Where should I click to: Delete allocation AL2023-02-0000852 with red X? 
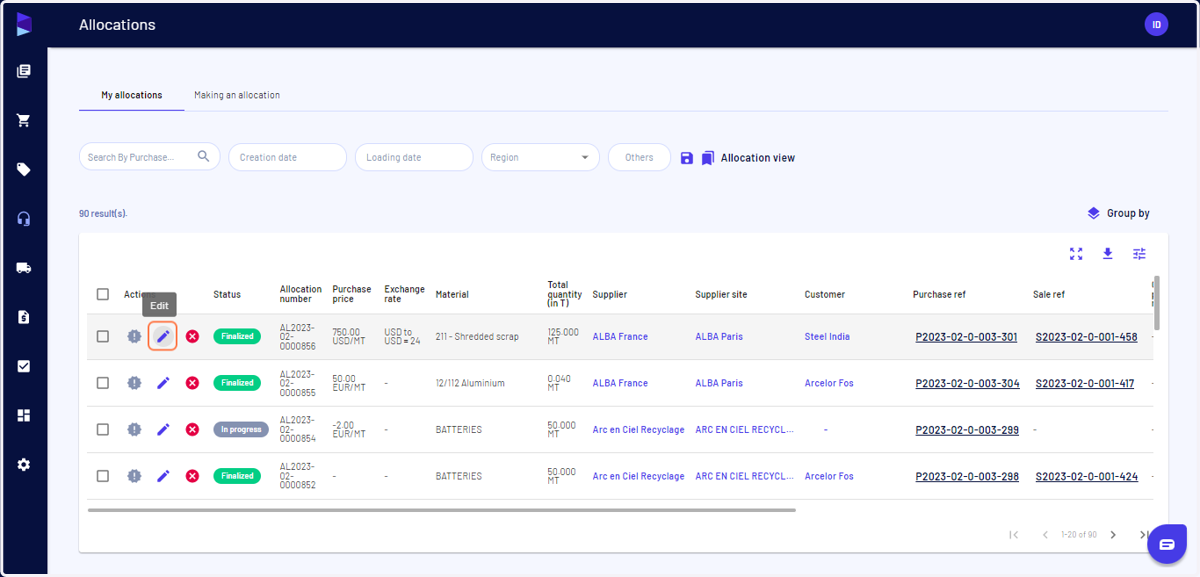[x=192, y=476]
